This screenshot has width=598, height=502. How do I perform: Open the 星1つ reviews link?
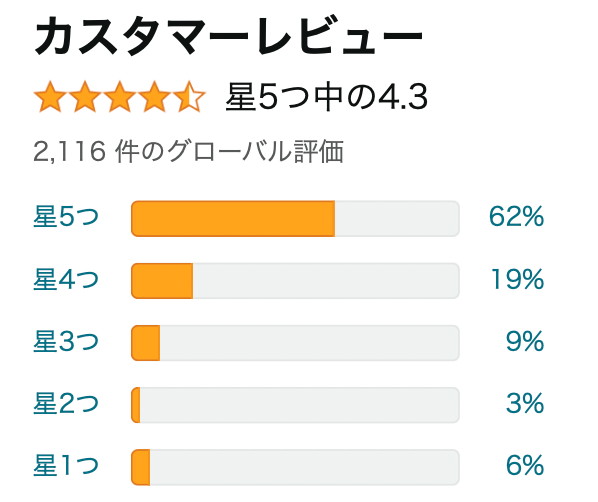tap(66, 466)
